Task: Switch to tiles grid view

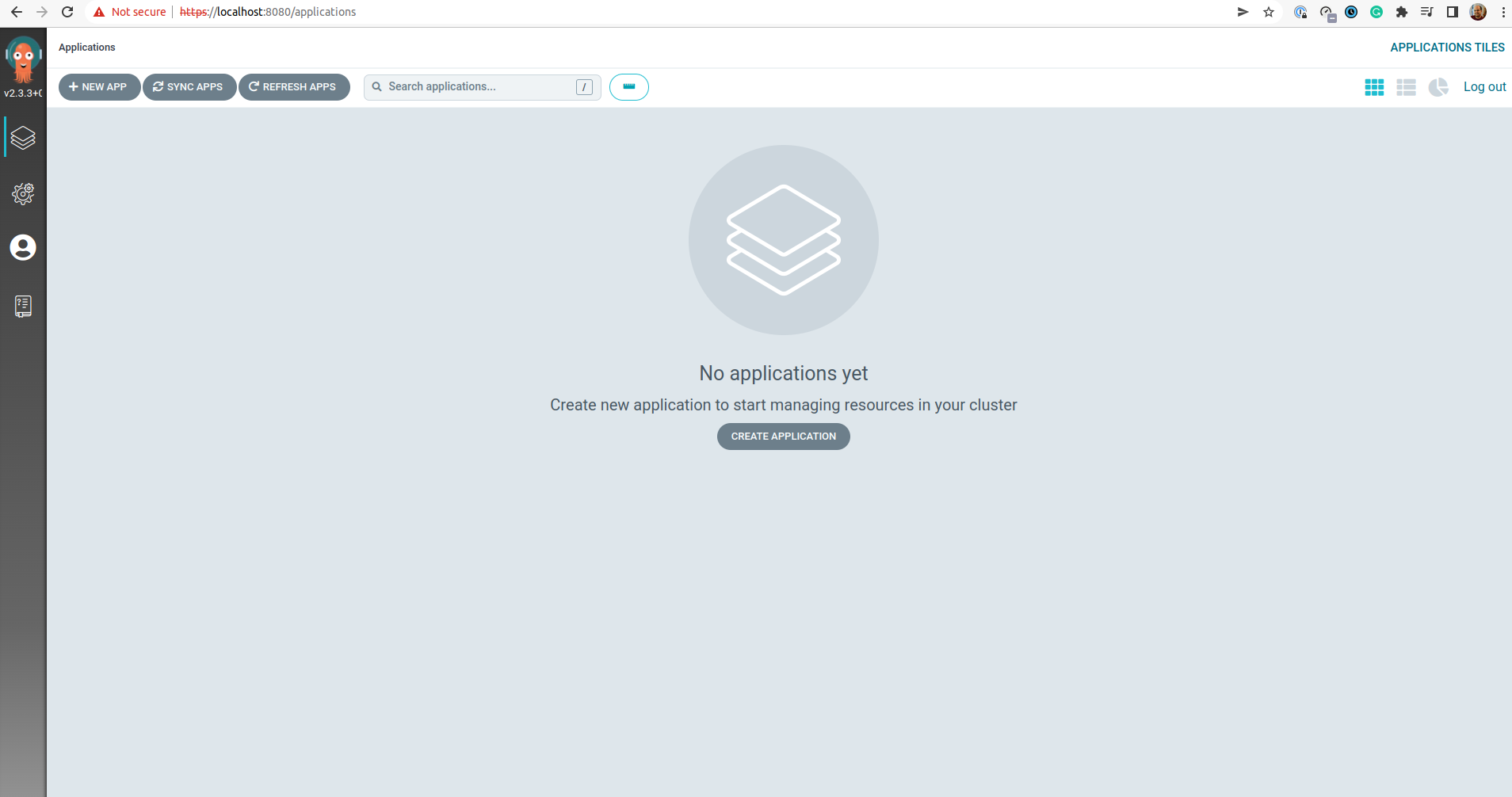Action: coord(1374,87)
